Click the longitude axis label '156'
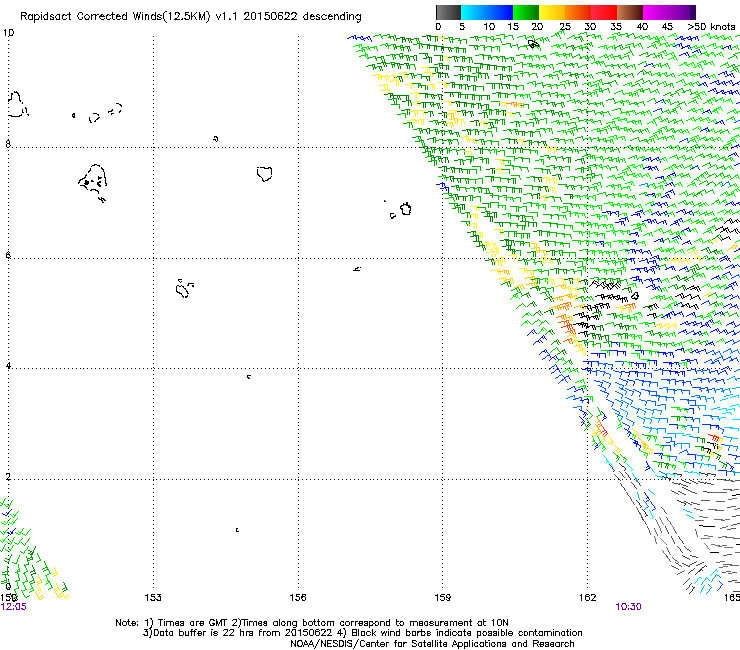740x650 pixels. [x=298, y=598]
